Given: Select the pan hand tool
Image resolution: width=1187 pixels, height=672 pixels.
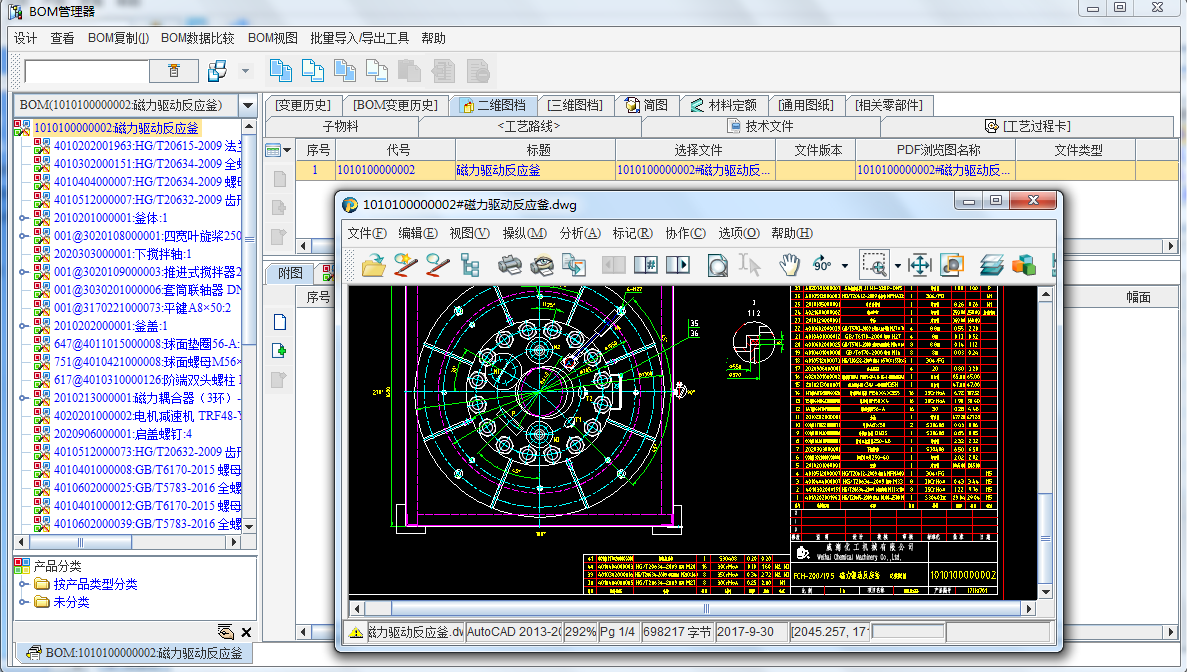Looking at the screenshot, I should click(790, 265).
